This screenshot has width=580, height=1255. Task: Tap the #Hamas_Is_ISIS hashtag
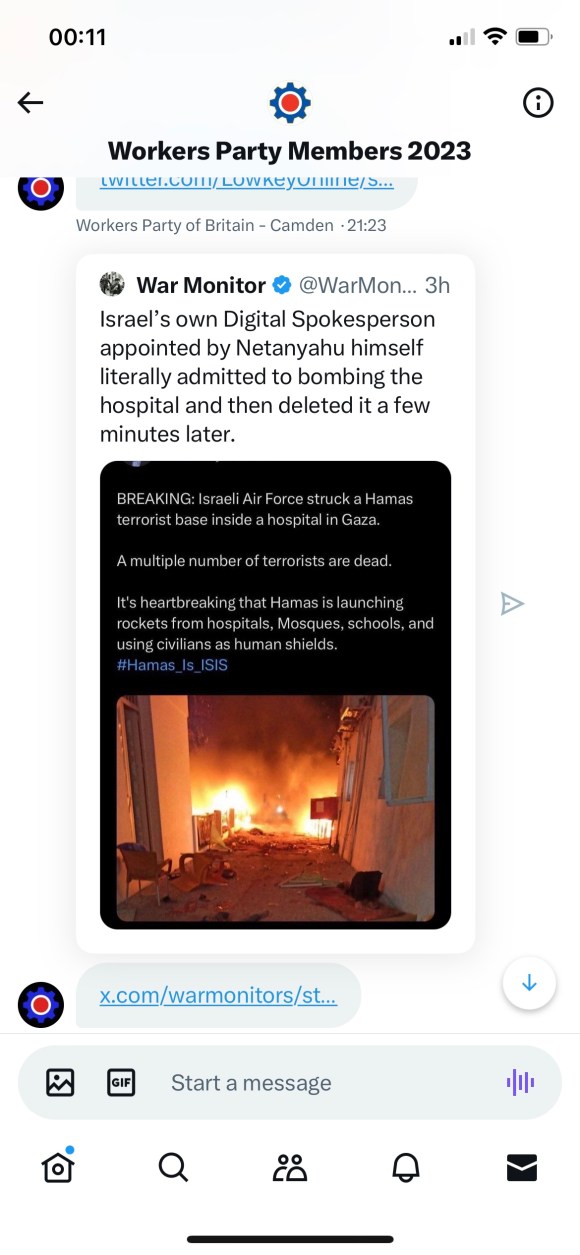click(172, 664)
